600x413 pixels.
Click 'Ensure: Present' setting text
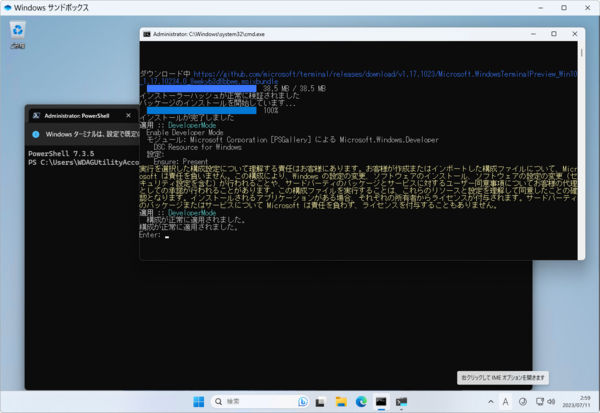tap(181, 162)
